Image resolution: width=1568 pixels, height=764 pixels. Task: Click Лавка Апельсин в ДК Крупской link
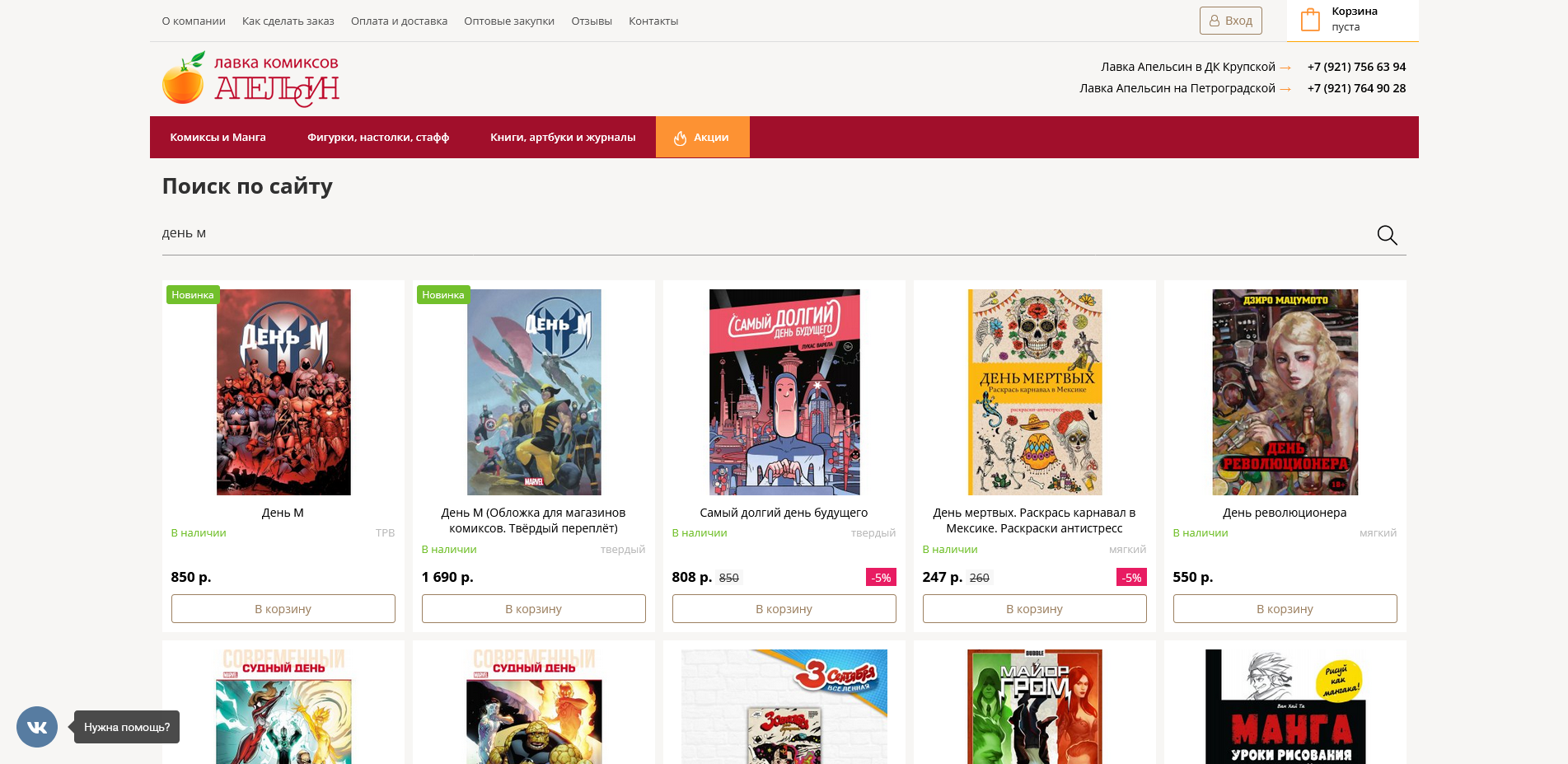coord(1188,67)
